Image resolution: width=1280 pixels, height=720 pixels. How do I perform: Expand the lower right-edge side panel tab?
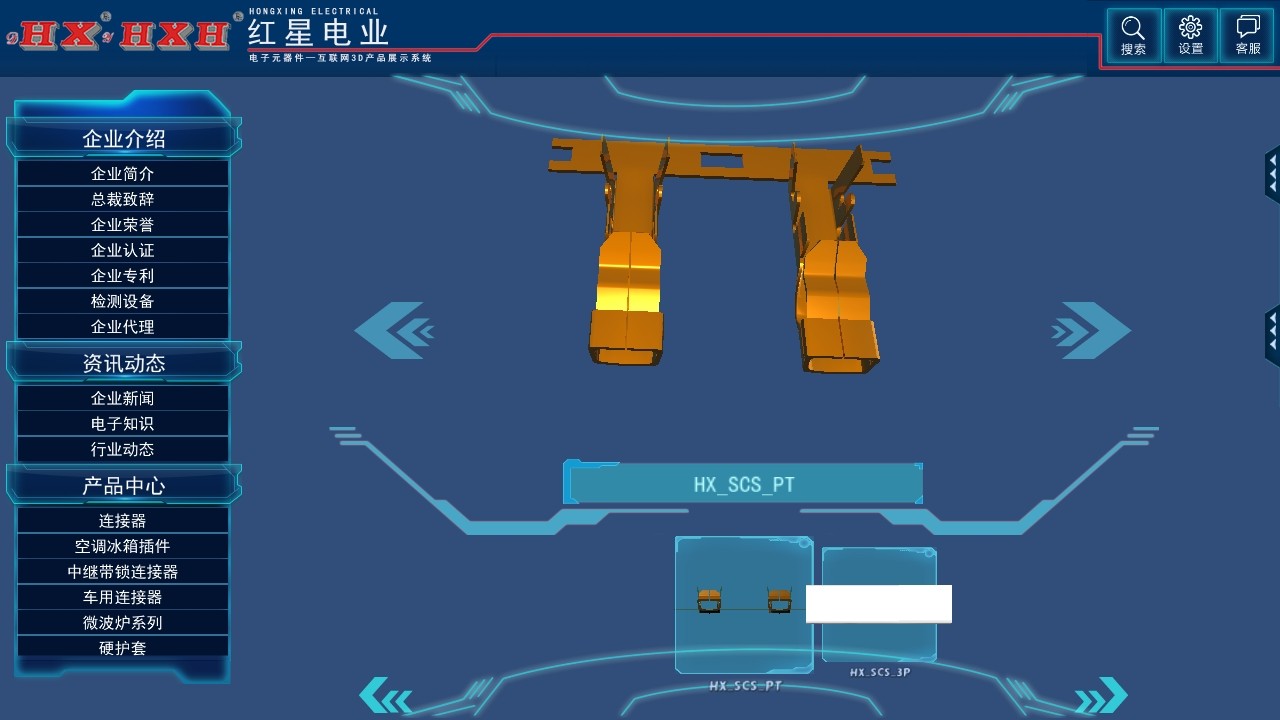pyautogui.click(x=1272, y=335)
